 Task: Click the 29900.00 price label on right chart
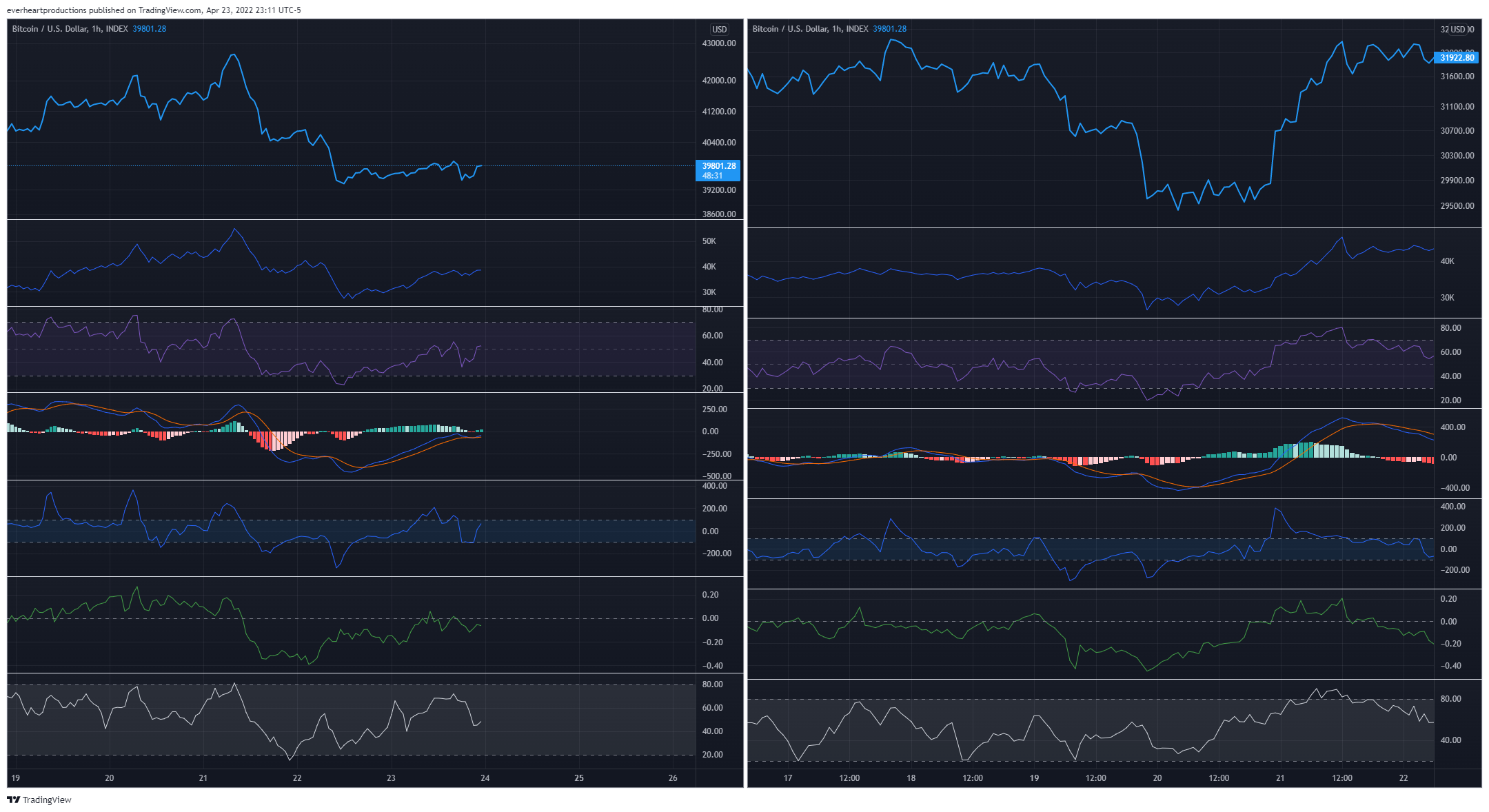1457,181
